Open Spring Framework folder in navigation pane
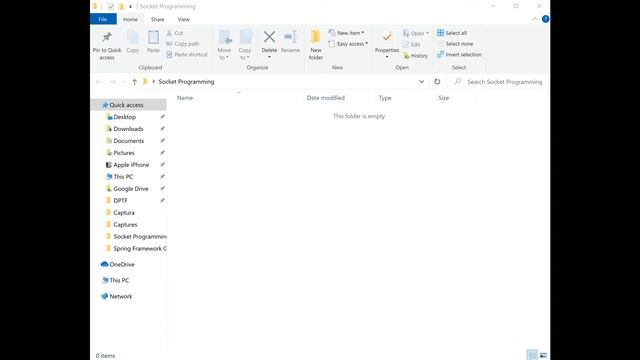 point(136,249)
